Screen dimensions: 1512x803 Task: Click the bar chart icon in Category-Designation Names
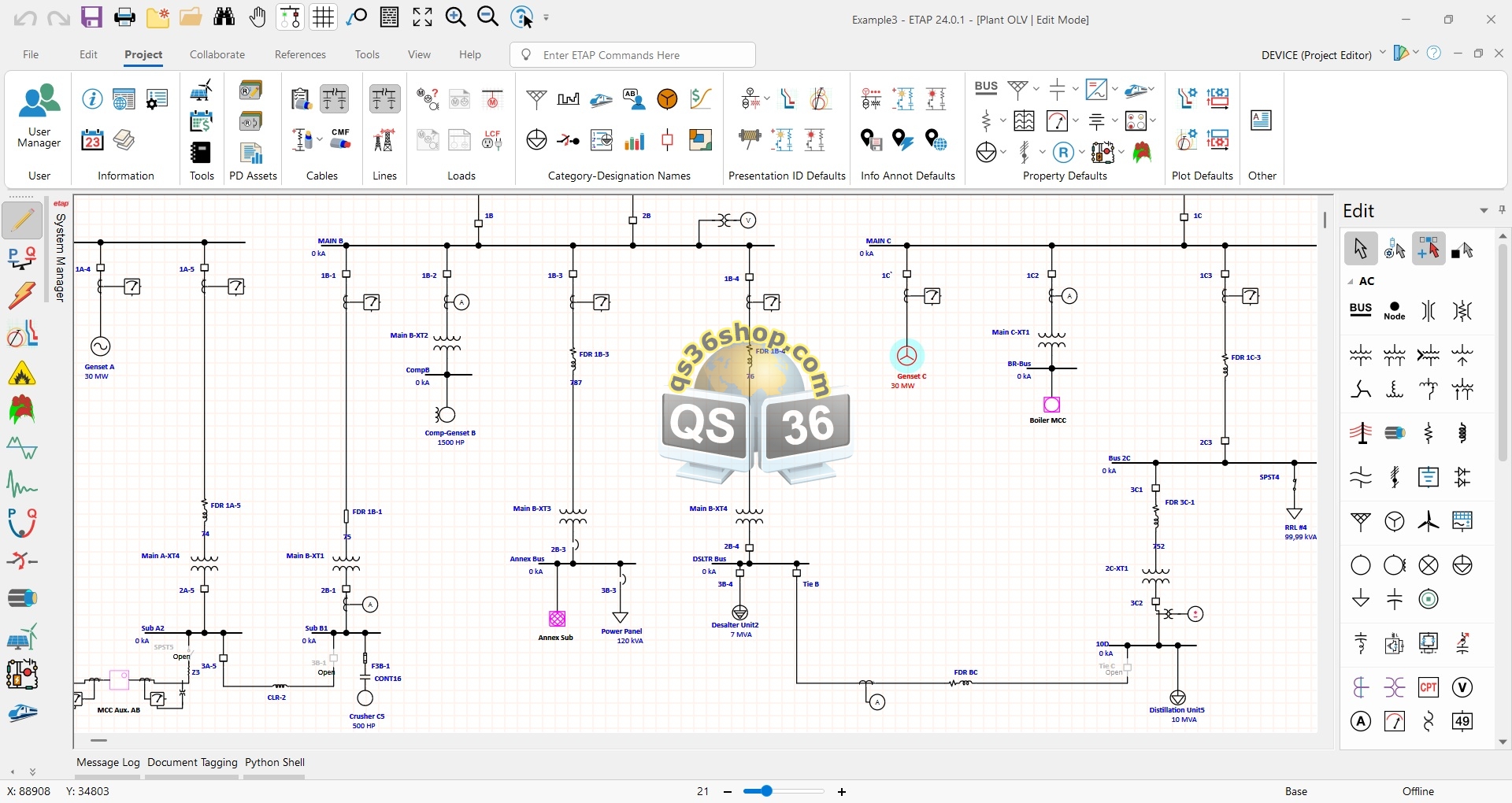click(634, 141)
